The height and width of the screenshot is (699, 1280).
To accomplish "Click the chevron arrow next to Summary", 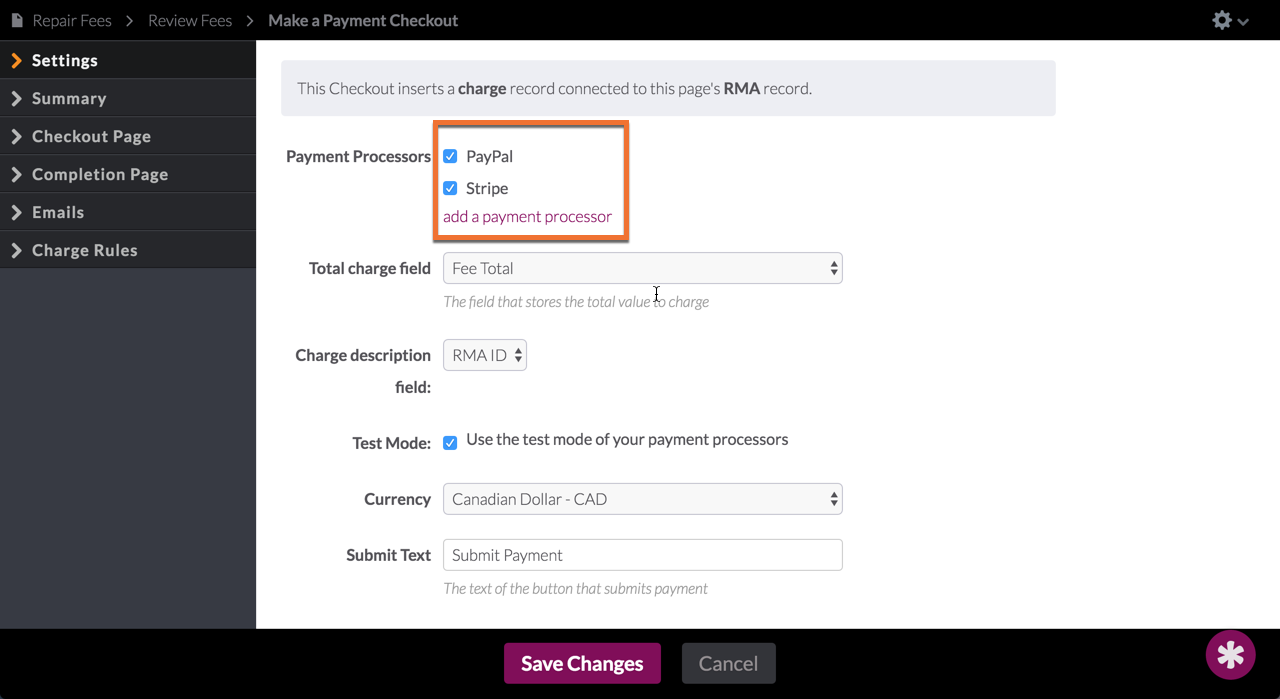I will click(x=16, y=98).
